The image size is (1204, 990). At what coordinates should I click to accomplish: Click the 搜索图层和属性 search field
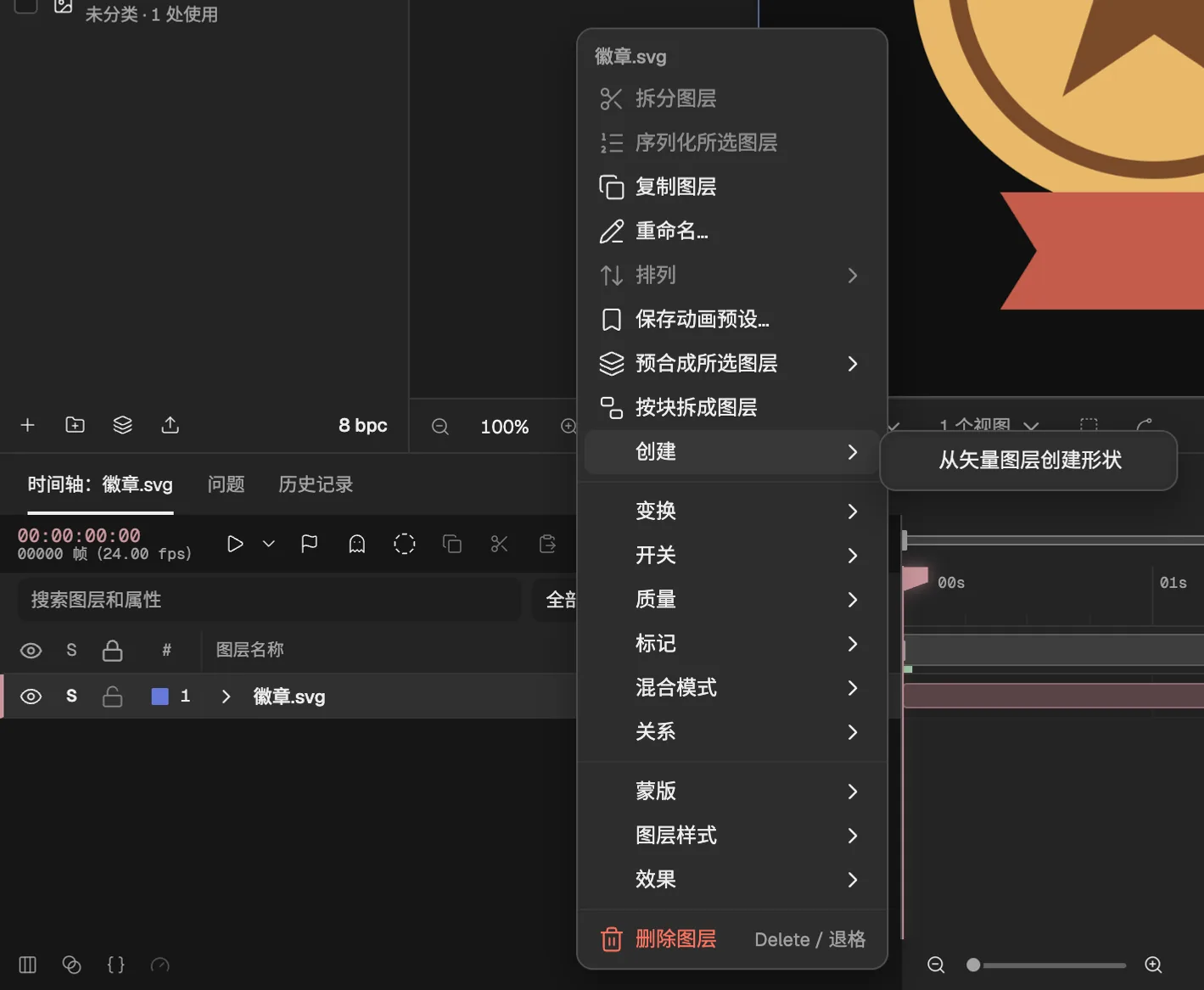270,600
